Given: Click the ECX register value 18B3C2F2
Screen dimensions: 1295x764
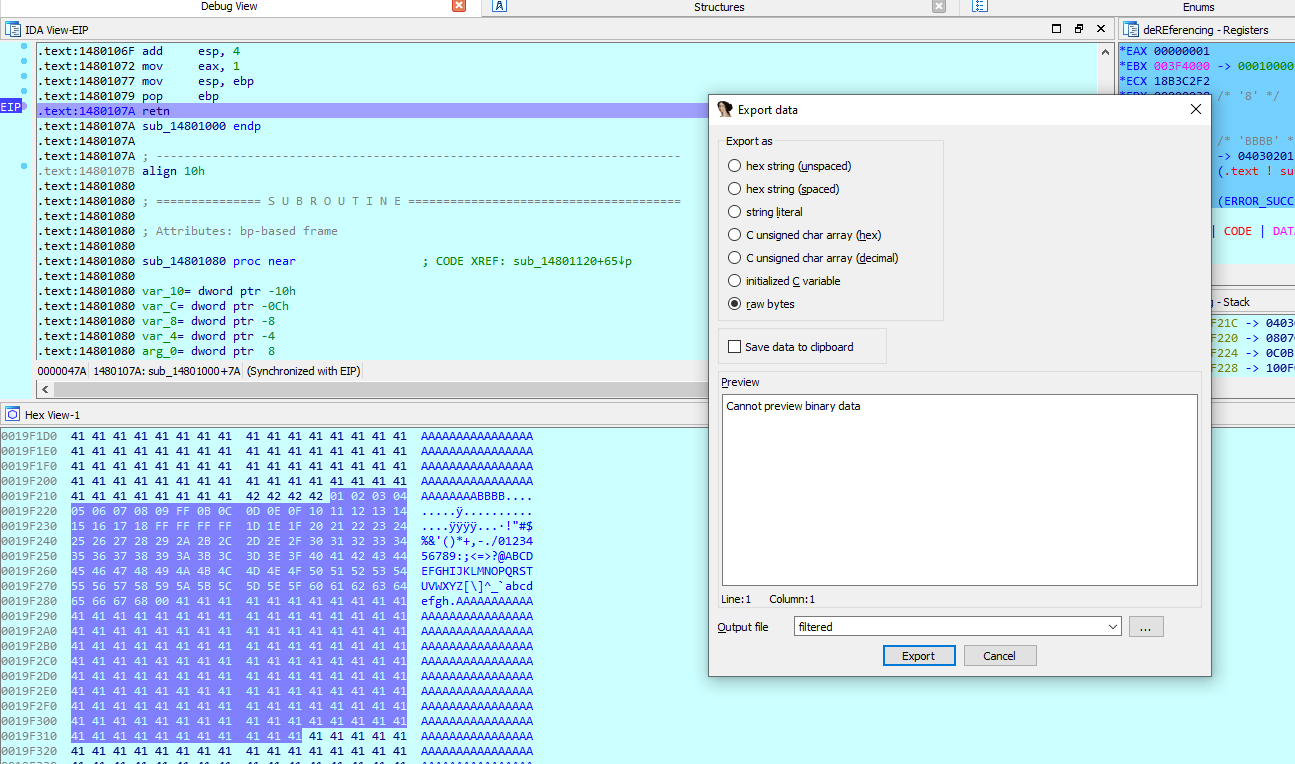Looking at the screenshot, I should (x=1181, y=81).
